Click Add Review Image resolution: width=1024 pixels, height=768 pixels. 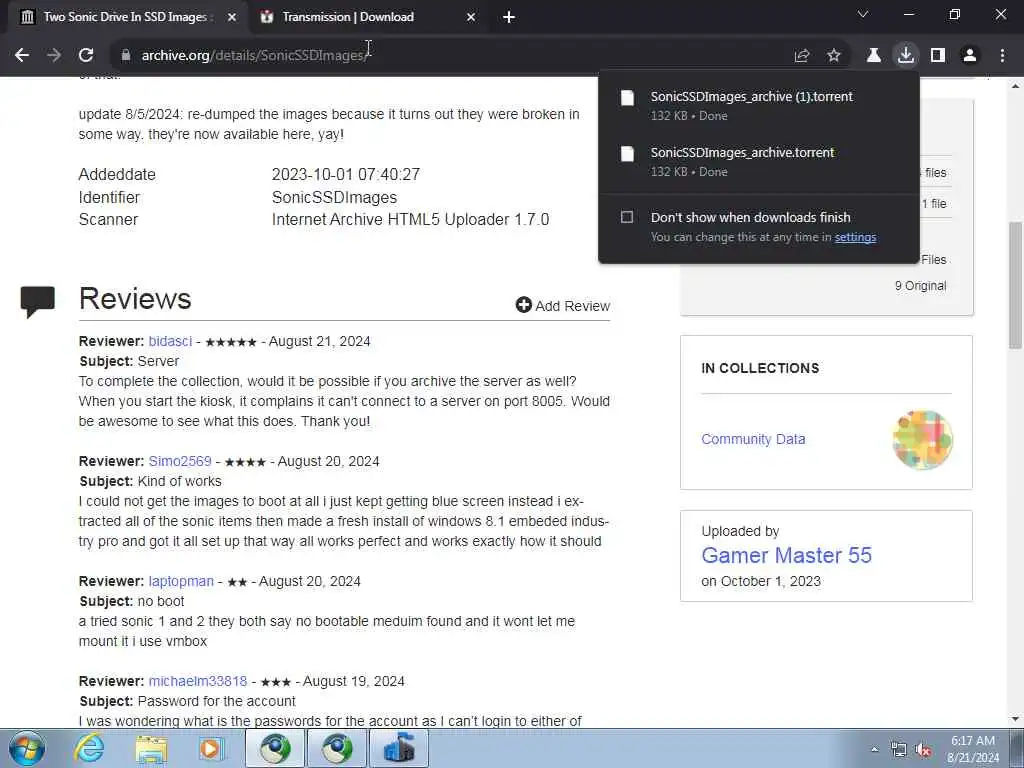563,306
